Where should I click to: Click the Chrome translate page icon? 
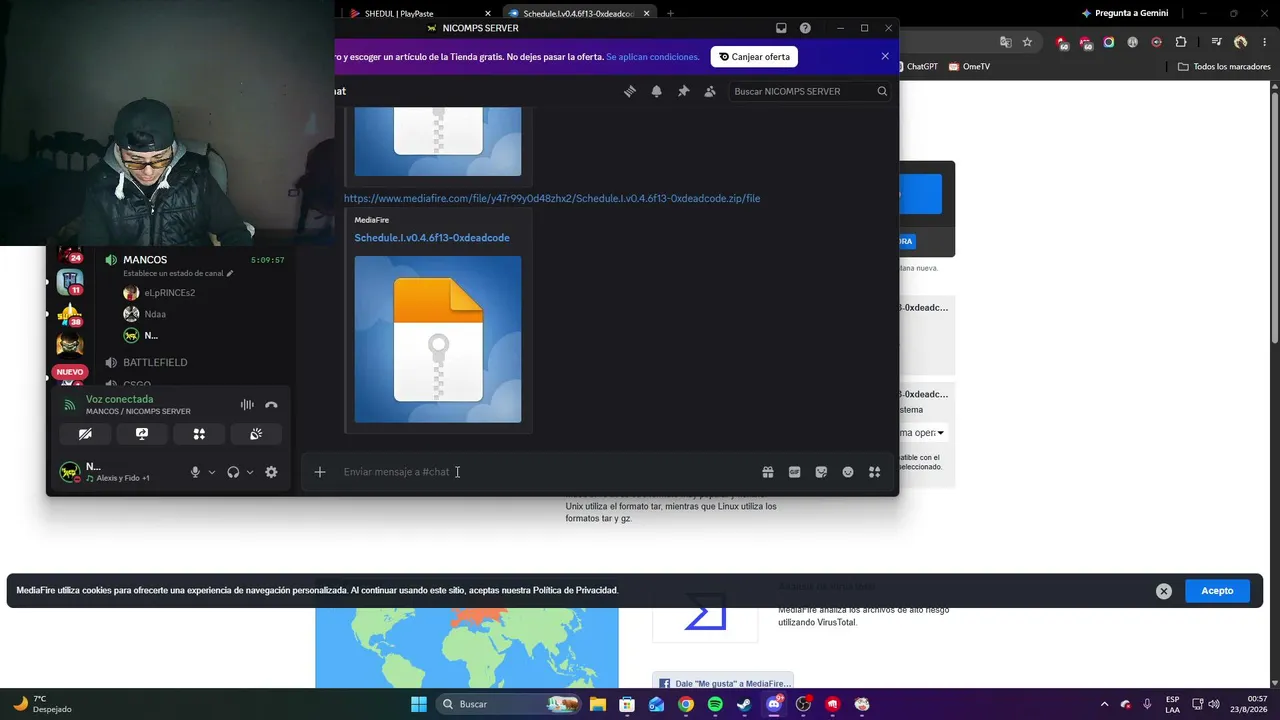[1006, 42]
